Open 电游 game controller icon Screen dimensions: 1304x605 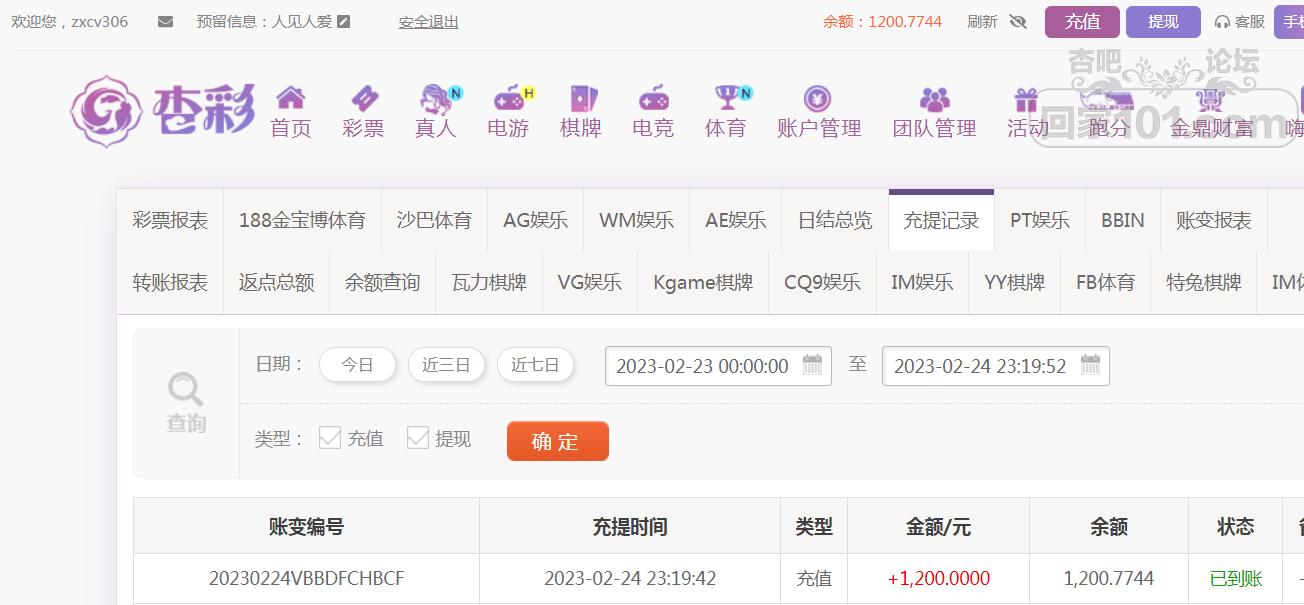510,98
